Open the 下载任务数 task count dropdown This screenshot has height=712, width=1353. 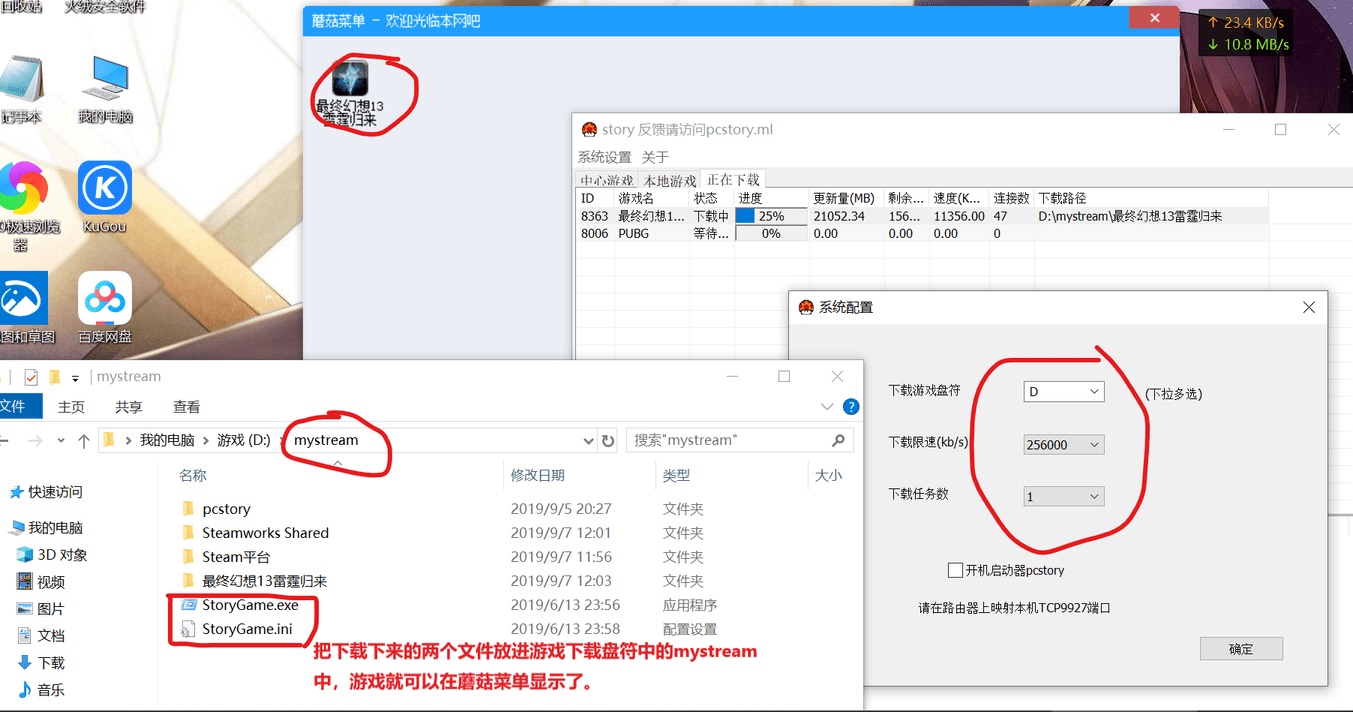(1064, 496)
